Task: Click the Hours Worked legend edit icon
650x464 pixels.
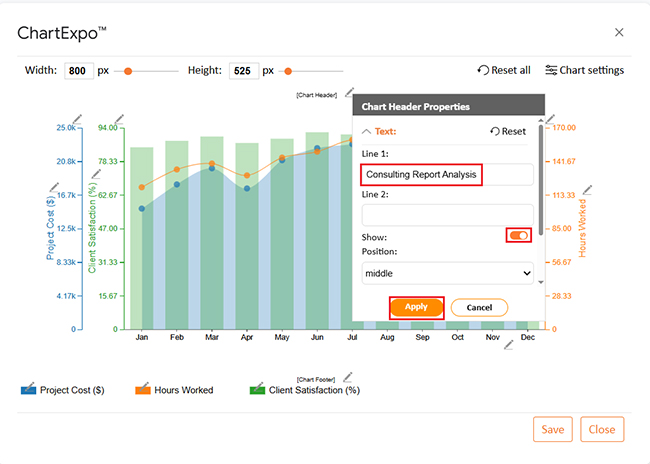Action: coord(141,389)
